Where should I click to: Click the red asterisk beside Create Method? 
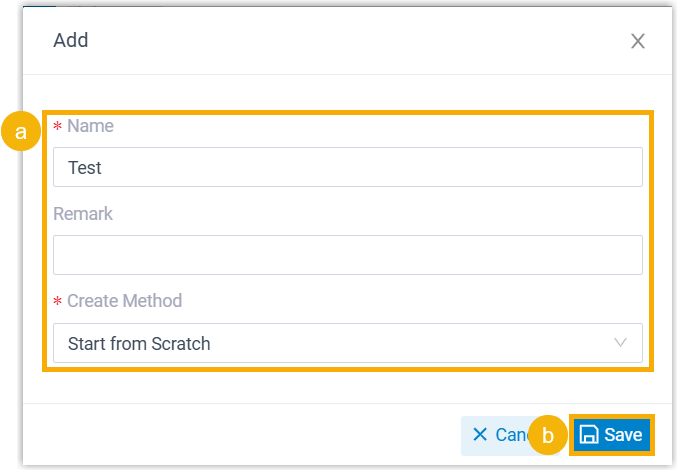tap(57, 302)
